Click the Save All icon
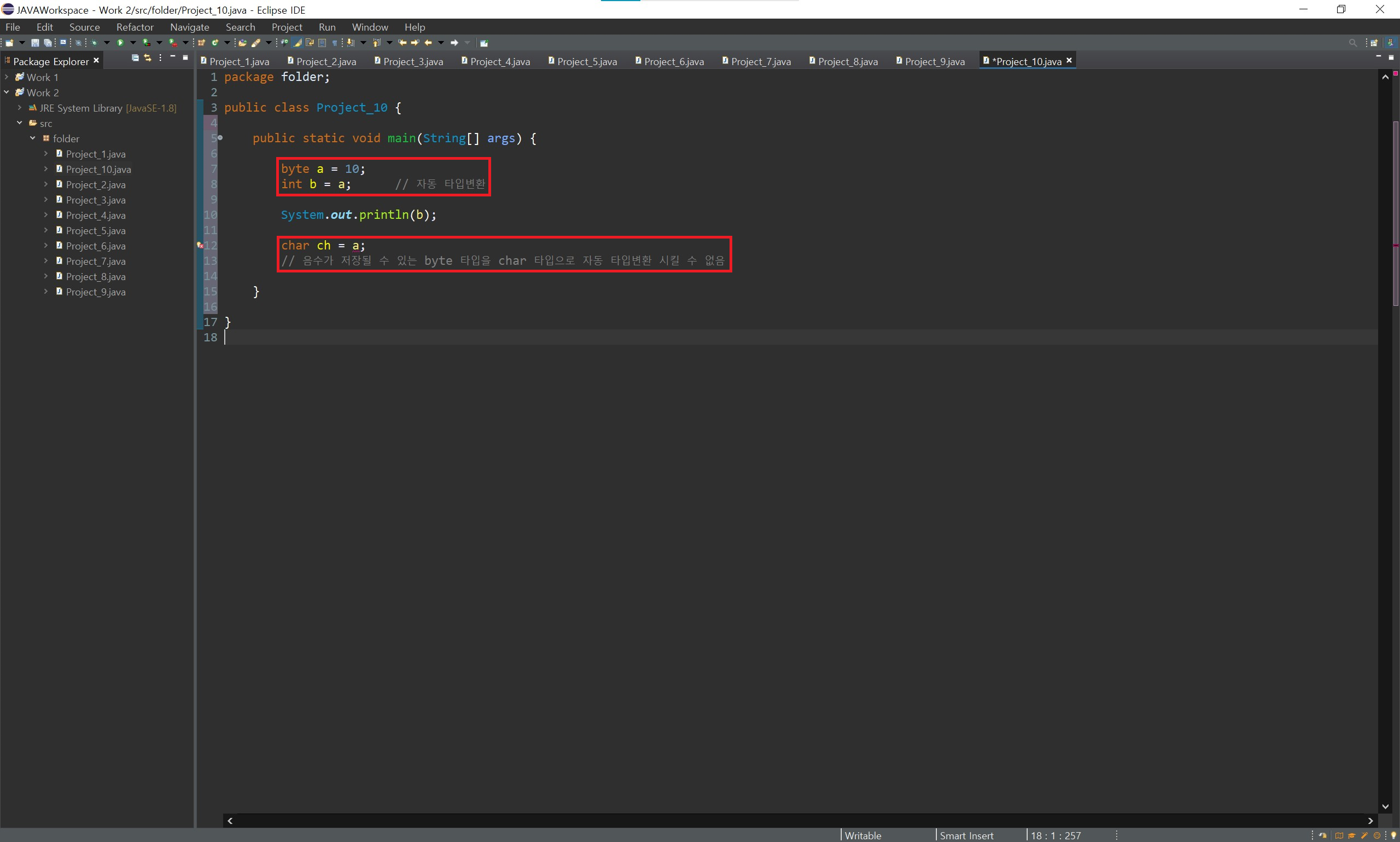1400x842 pixels. [x=48, y=43]
